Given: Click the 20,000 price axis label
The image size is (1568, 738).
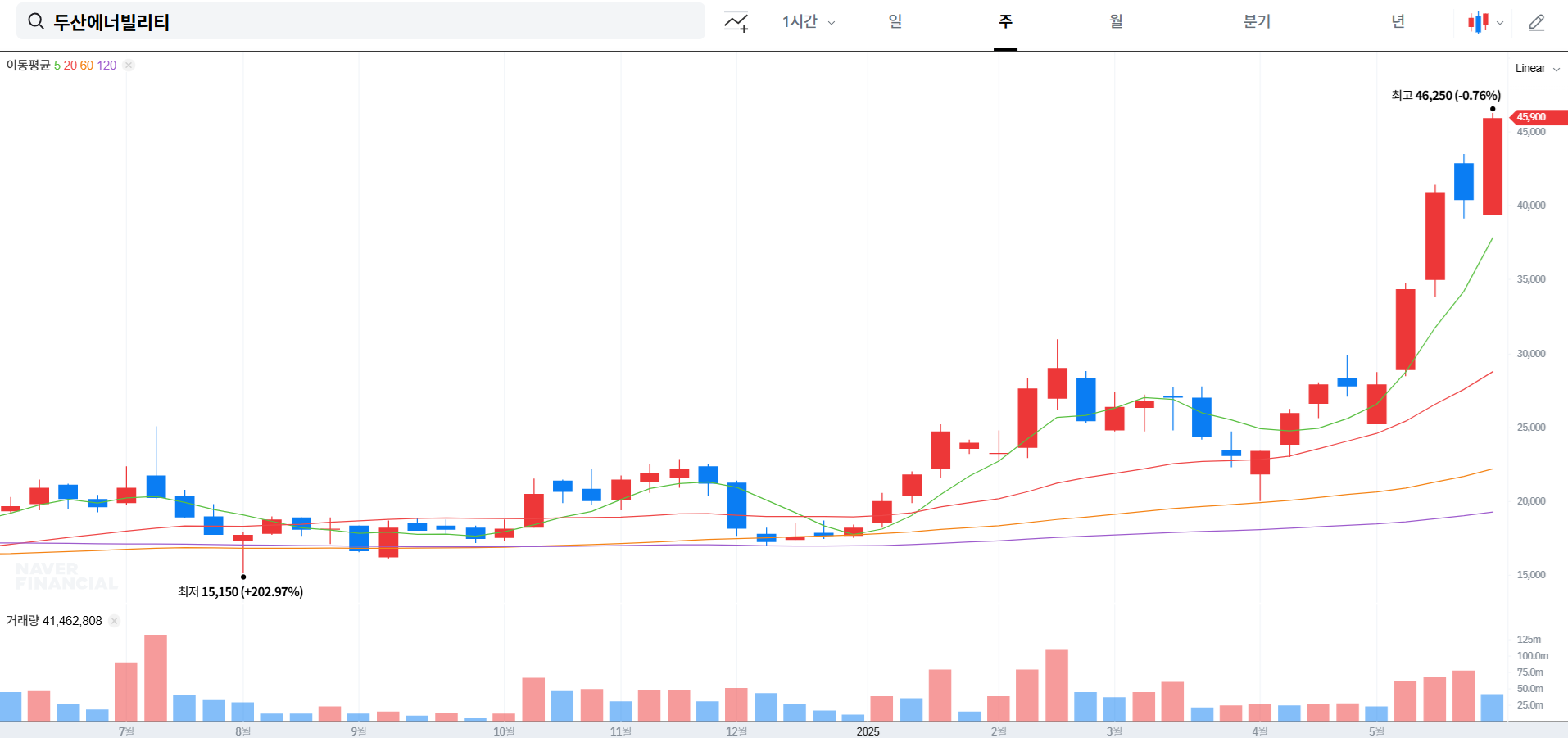Looking at the screenshot, I should (1530, 501).
